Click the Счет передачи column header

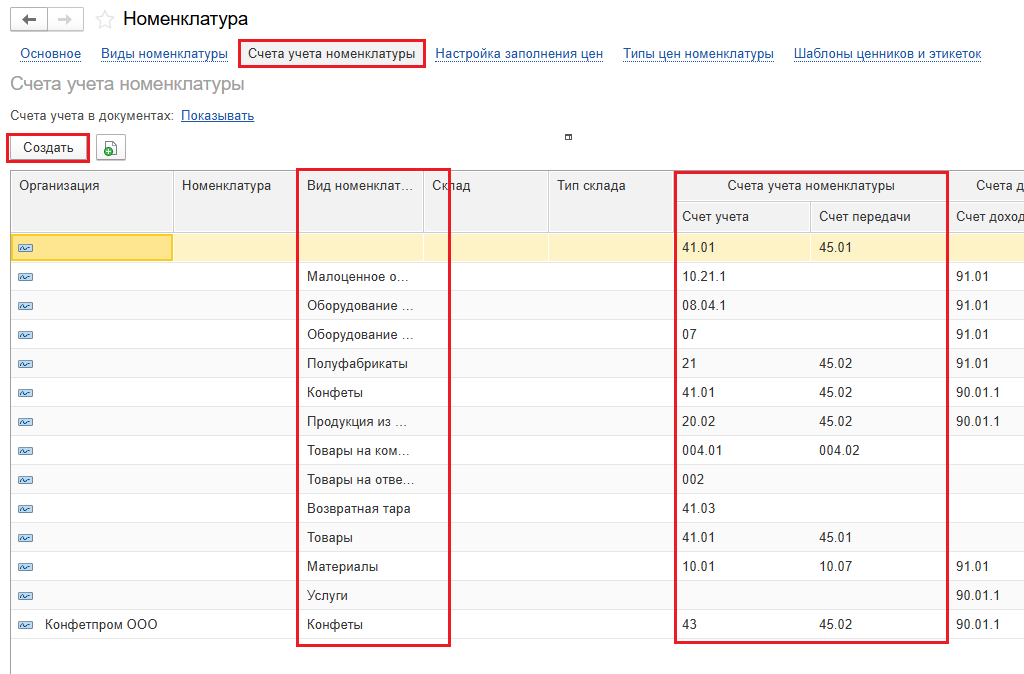(x=878, y=217)
